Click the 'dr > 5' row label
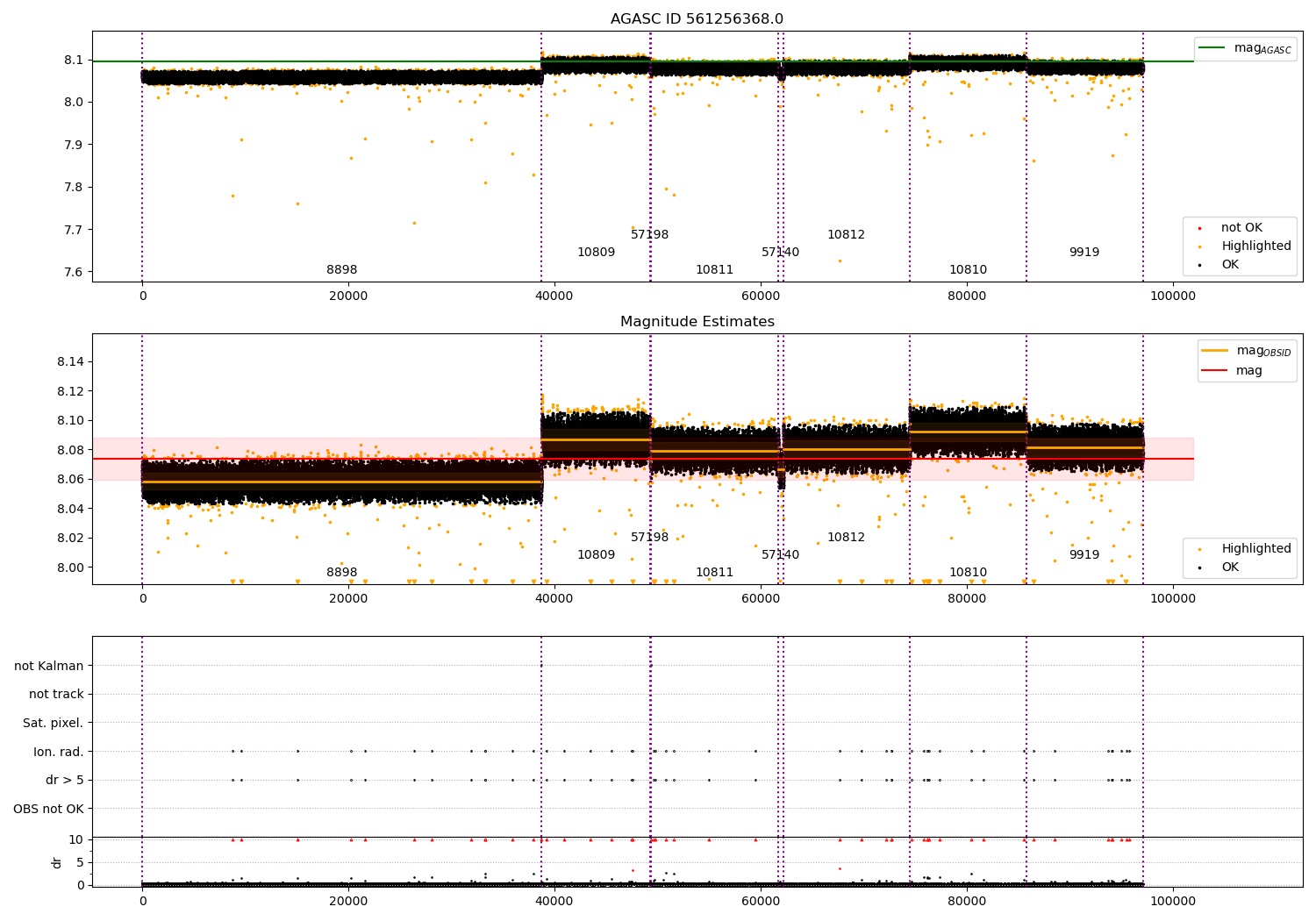This screenshot has width=1316, height=921. coord(65,780)
